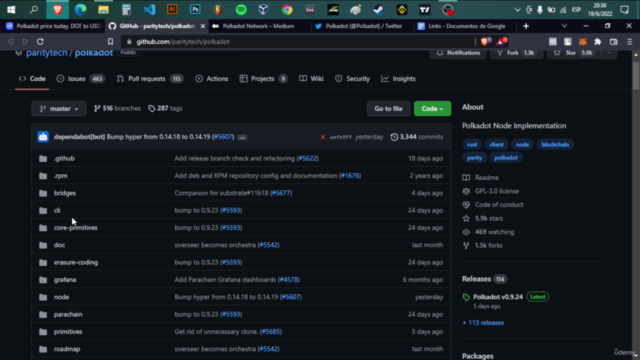This screenshot has height=360, width=640.
Task: Open Notifications button
Action: click(458, 53)
